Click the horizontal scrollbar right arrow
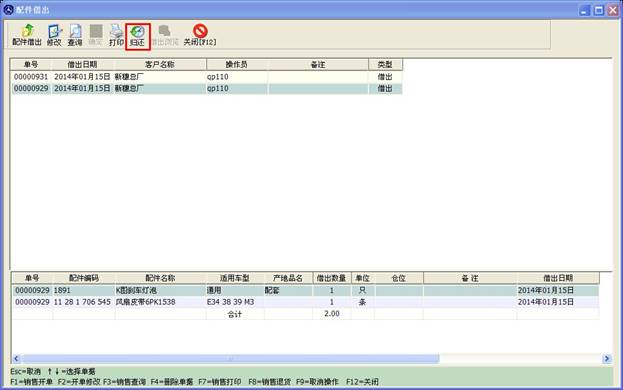This screenshot has height=390, width=623. click(606, 359)
